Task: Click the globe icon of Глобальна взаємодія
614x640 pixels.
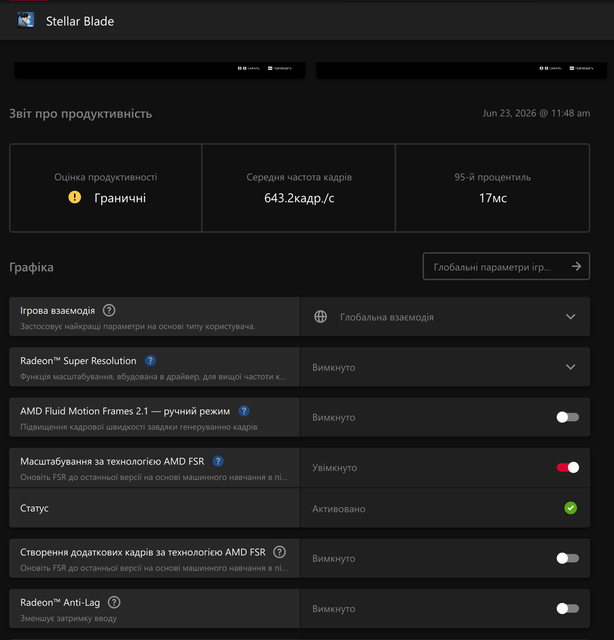Action: tap(320, 316)
